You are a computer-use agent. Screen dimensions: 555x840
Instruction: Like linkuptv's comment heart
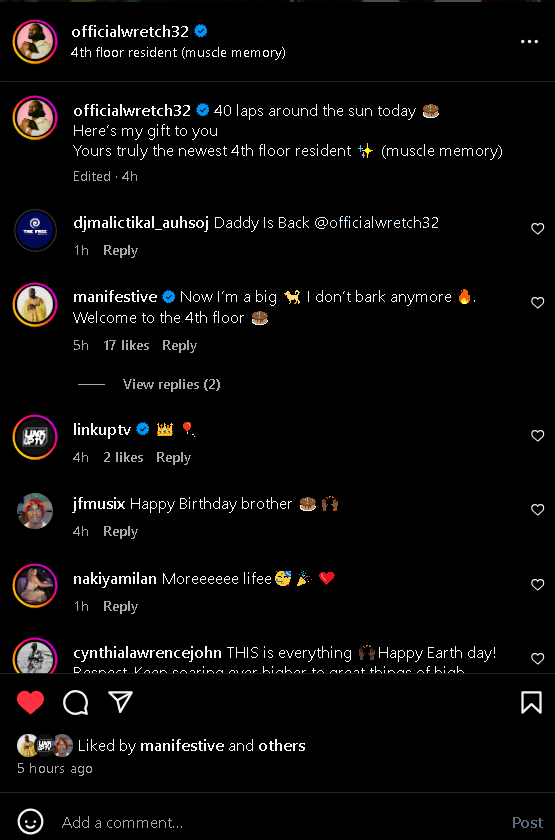click(x=537, y=436)
